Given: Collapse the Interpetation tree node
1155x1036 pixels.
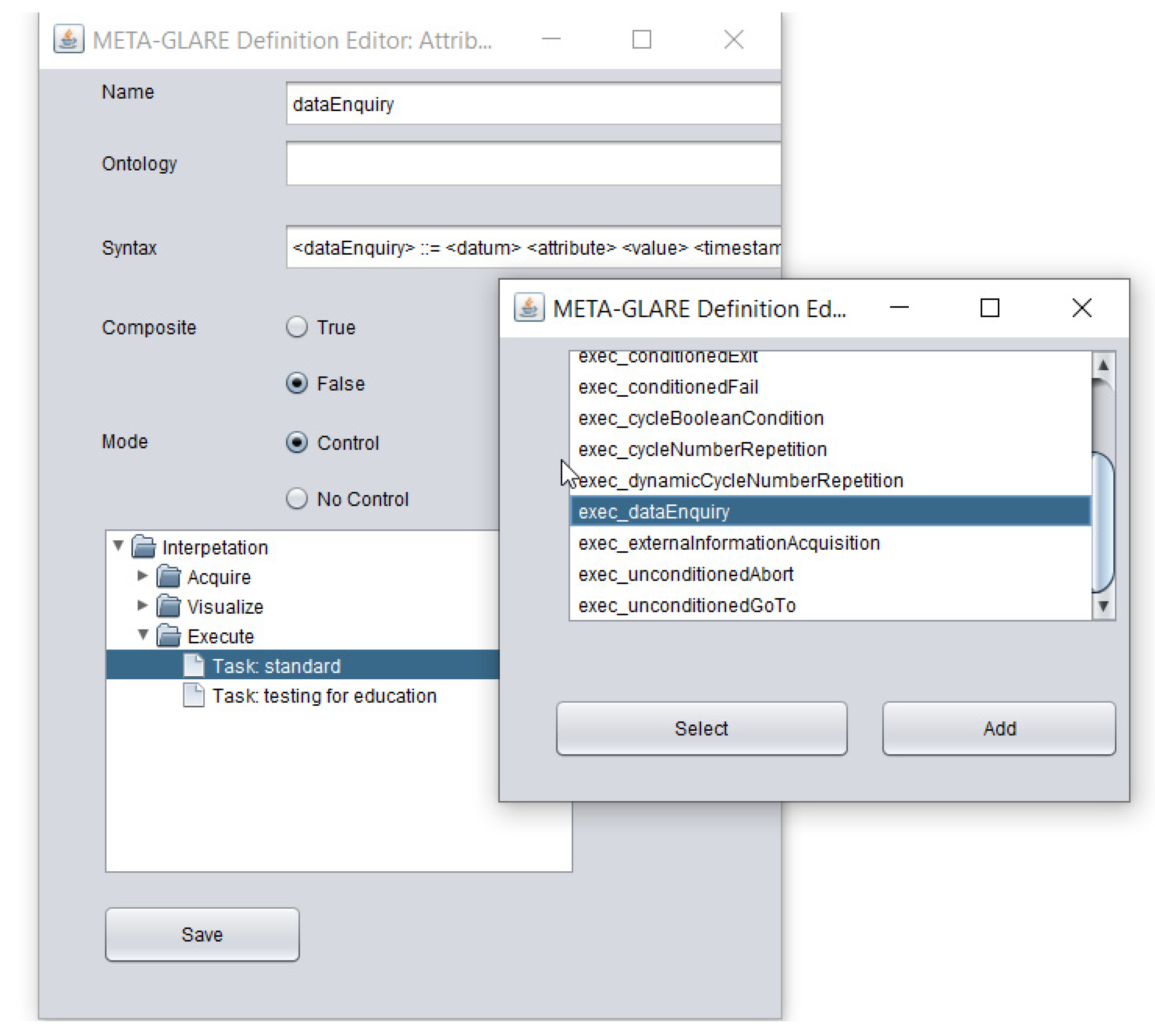Looking at the screenshot, I should pyautogui.click(x=118, y=546).
